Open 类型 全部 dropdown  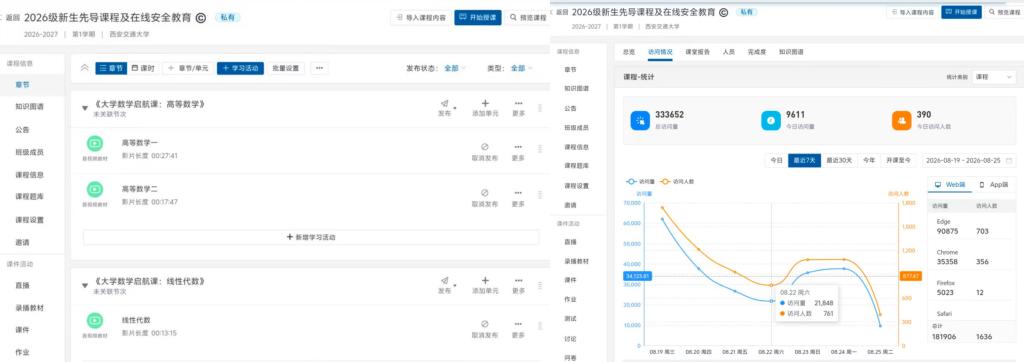pos(521,68)
